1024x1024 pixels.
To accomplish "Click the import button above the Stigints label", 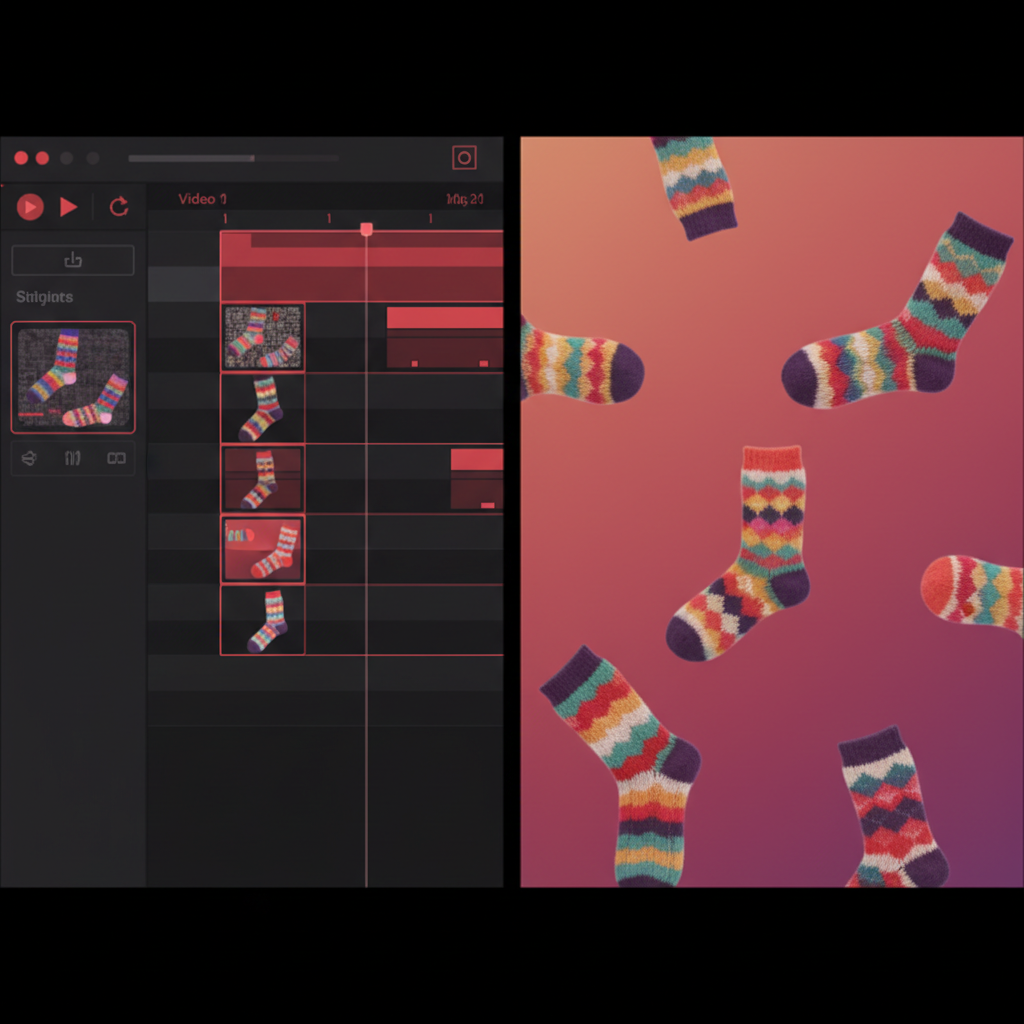I will click(72, 259).
